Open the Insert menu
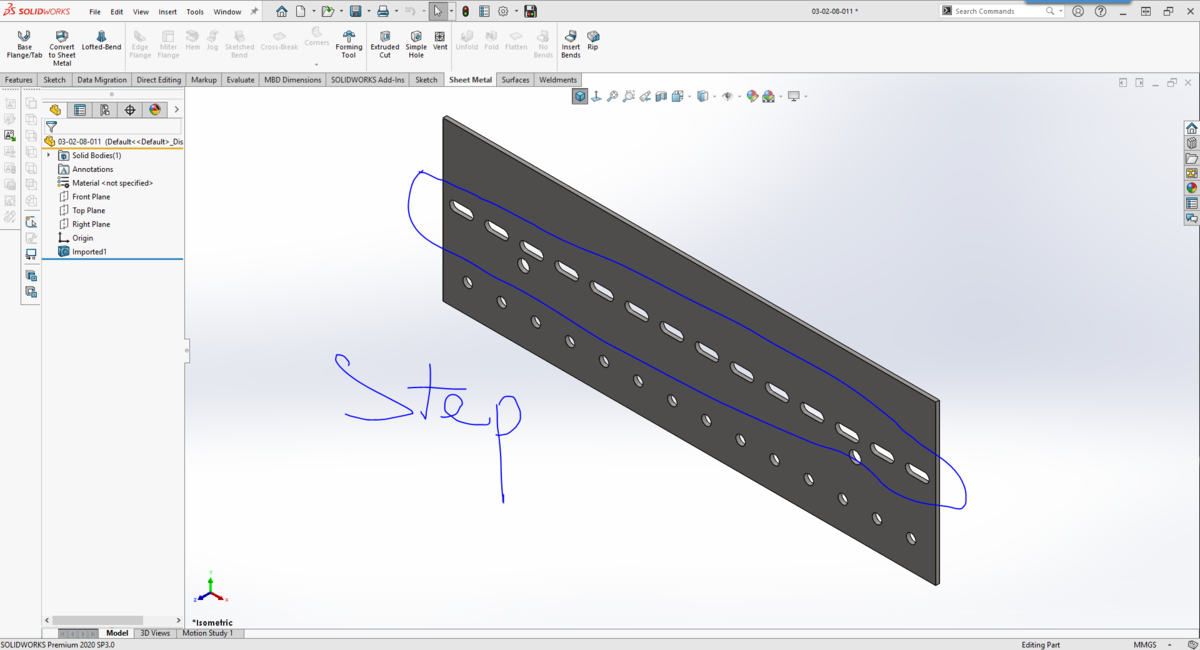 (167, 12)
